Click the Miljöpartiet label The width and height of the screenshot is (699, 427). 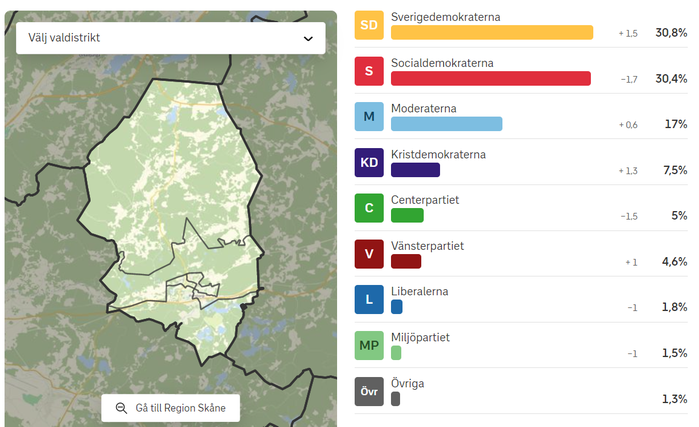pos(420,337)
